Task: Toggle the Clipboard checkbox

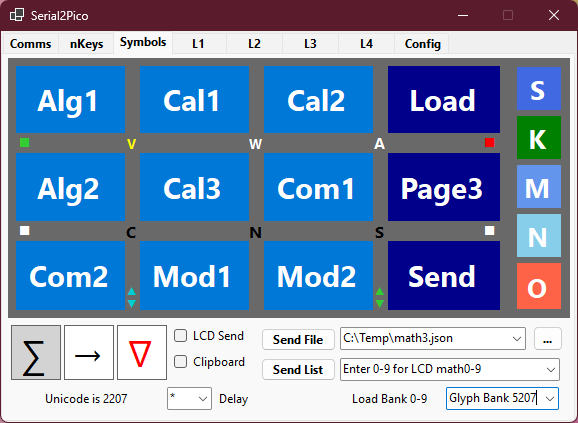Action: [180, 361]
